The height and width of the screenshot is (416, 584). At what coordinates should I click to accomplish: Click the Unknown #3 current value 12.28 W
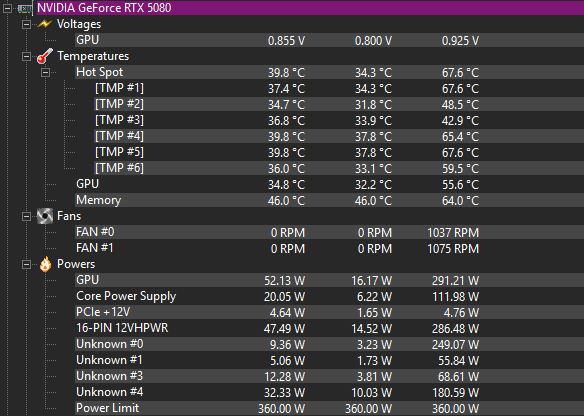click(285, 377)
